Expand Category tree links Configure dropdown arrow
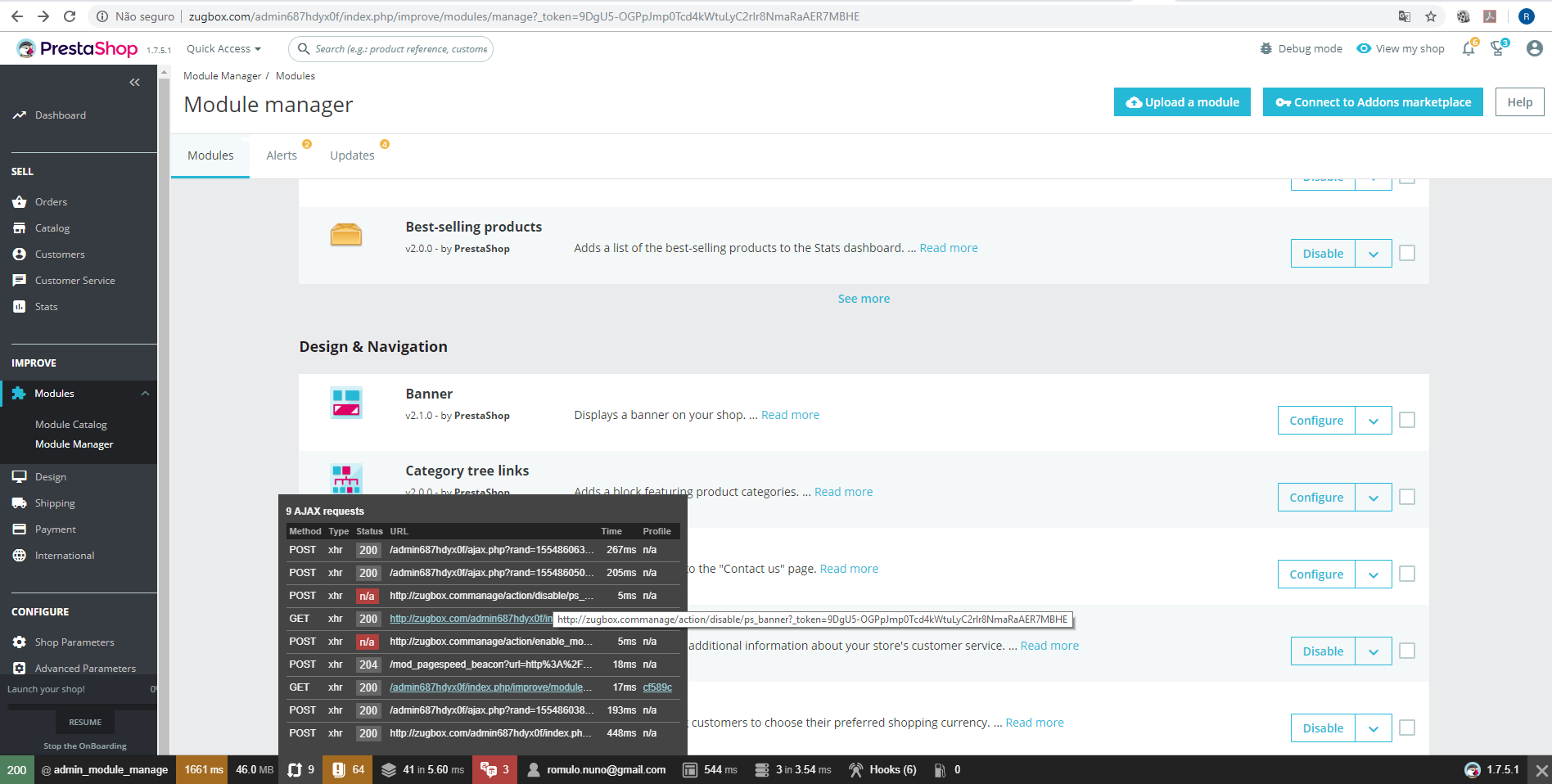Image resolution: width=1552 pixels, height=784 pixels. [x=1374, y=498]
